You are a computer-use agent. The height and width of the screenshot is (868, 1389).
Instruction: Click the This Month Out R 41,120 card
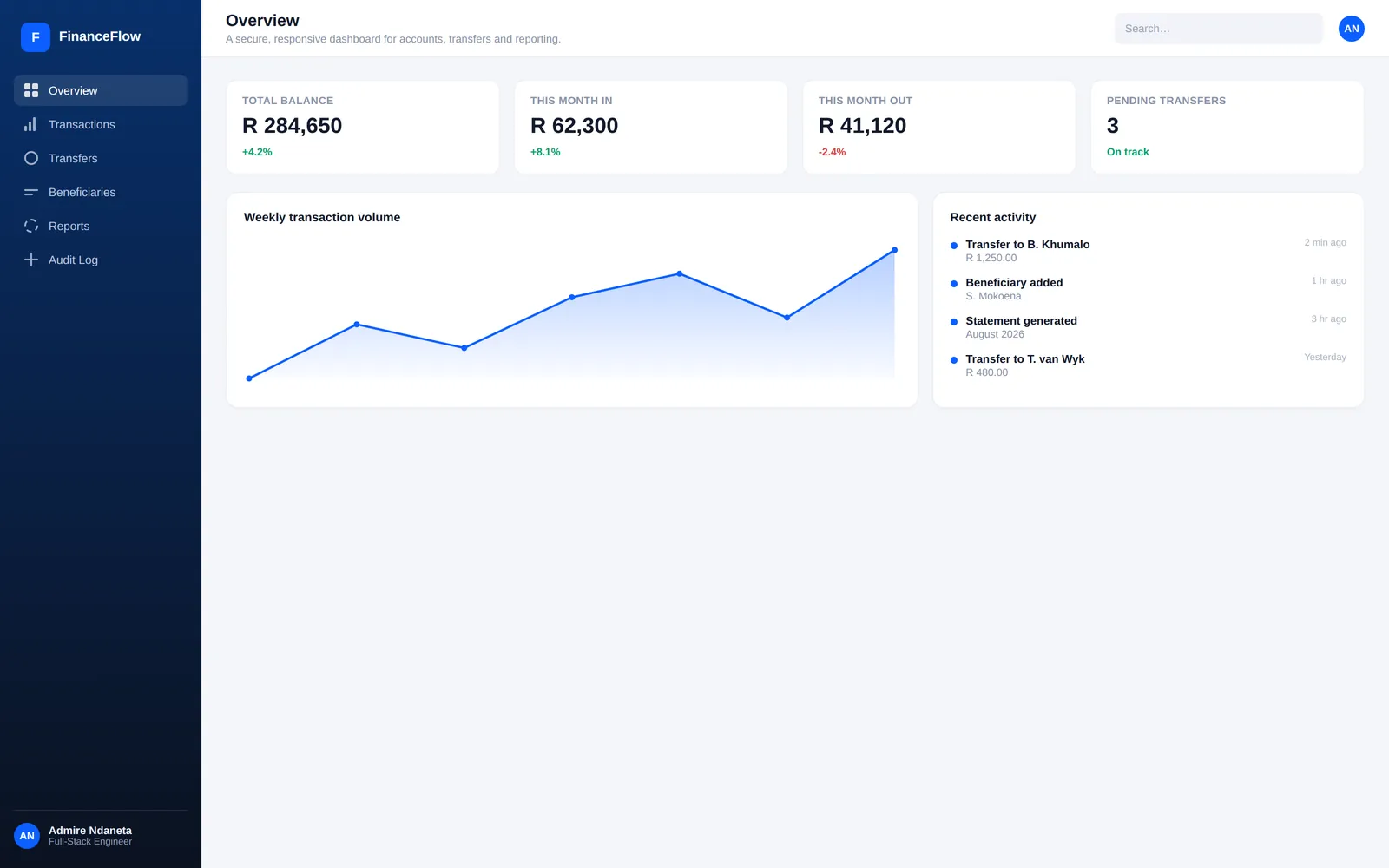939,128
